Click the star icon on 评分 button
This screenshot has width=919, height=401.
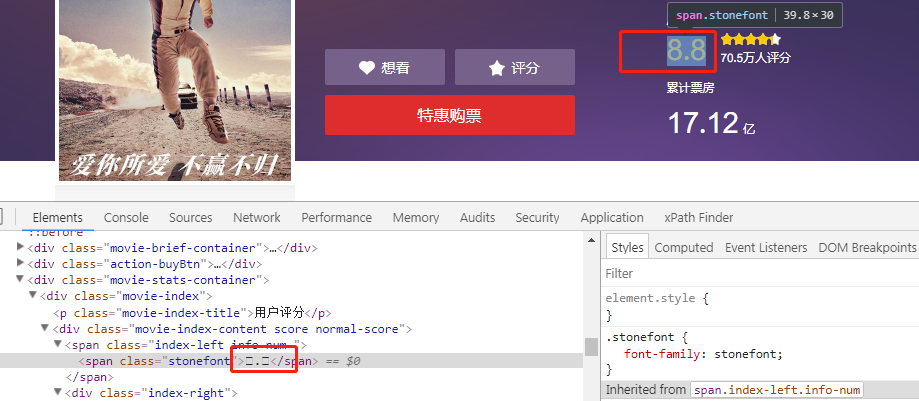pyautogui.click(x=496, y=68)
